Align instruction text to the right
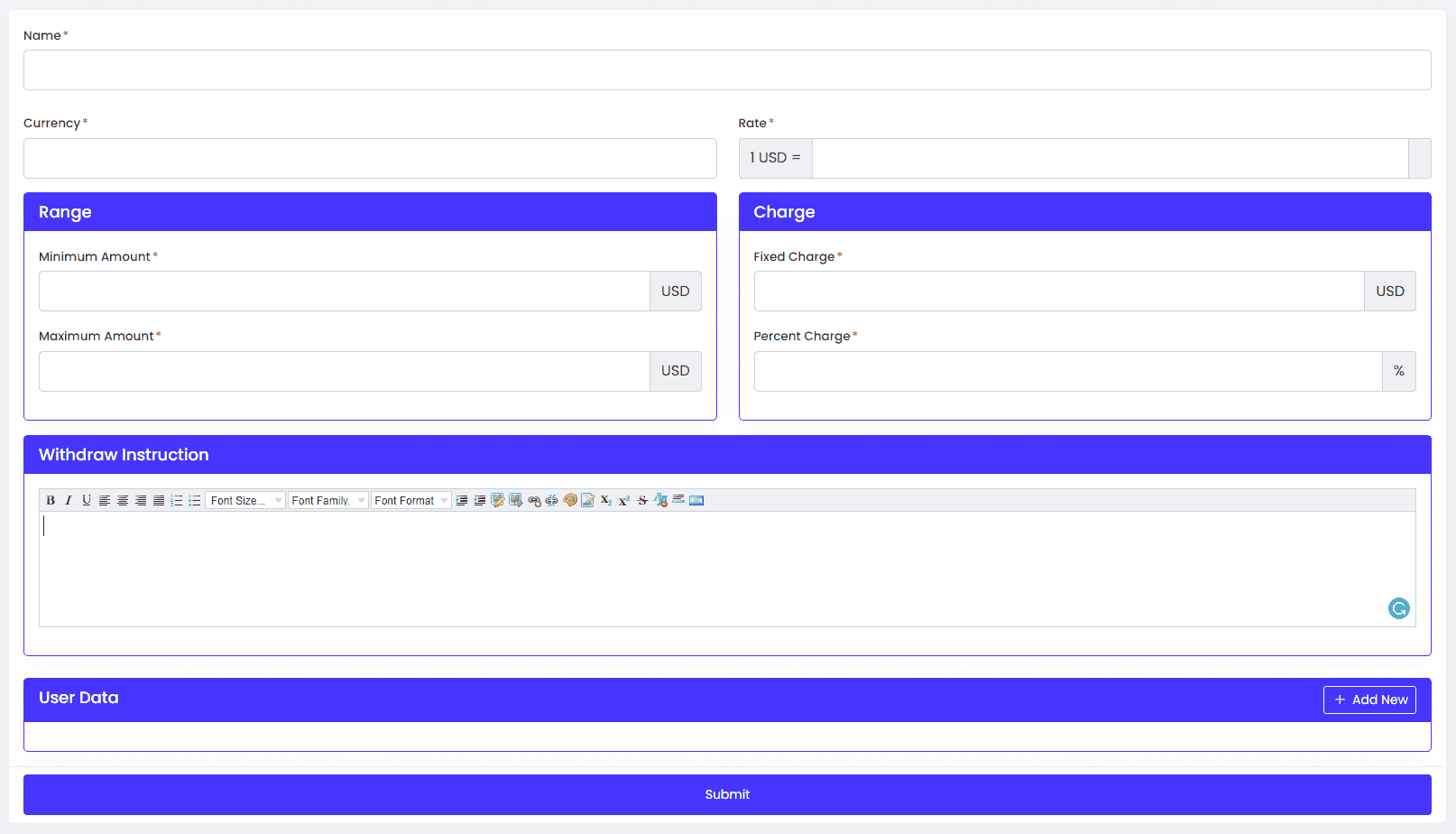This screenshot has height=834, width=1456. [141, 500]
